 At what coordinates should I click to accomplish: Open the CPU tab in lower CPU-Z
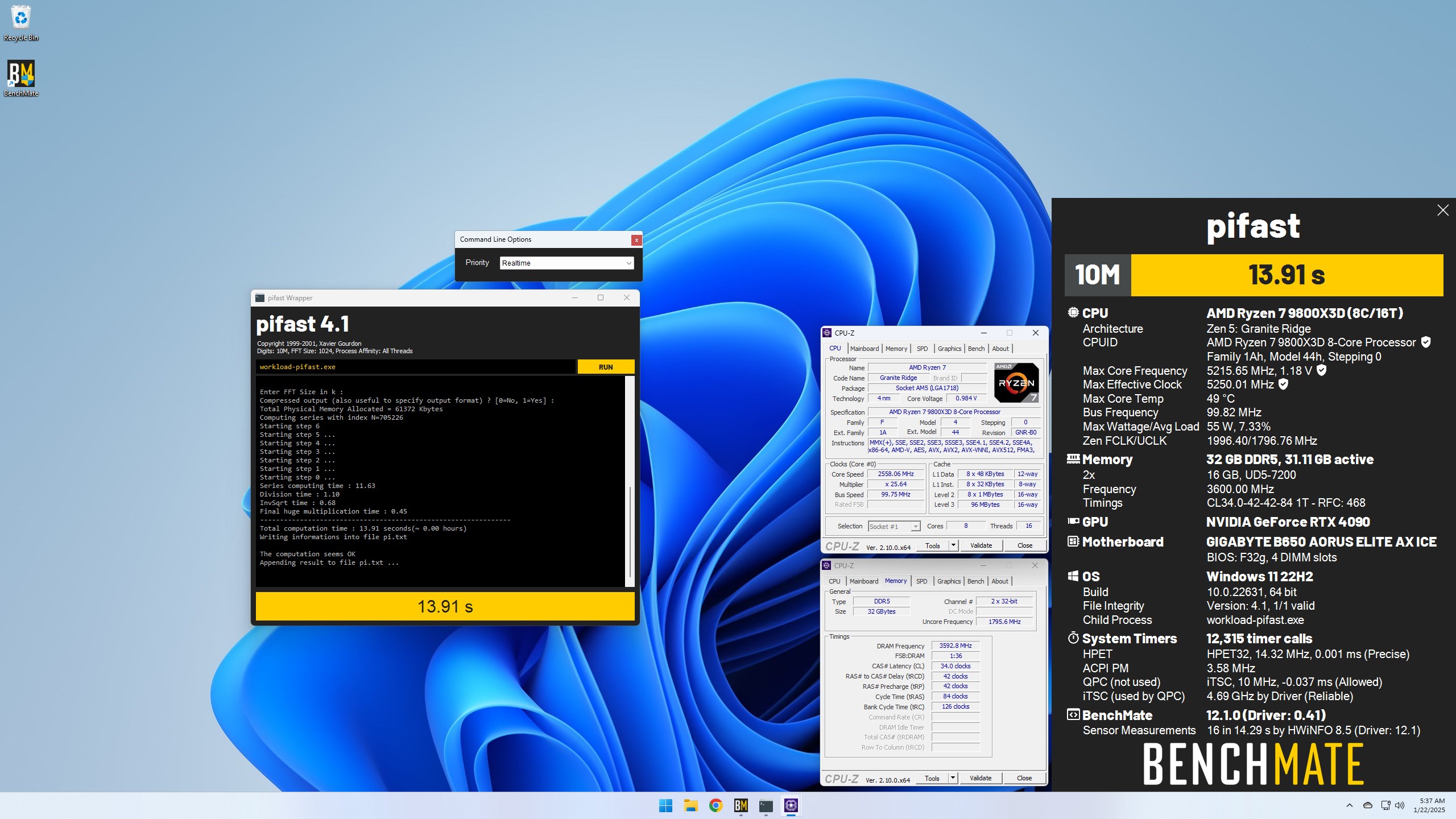pos(834,581)
